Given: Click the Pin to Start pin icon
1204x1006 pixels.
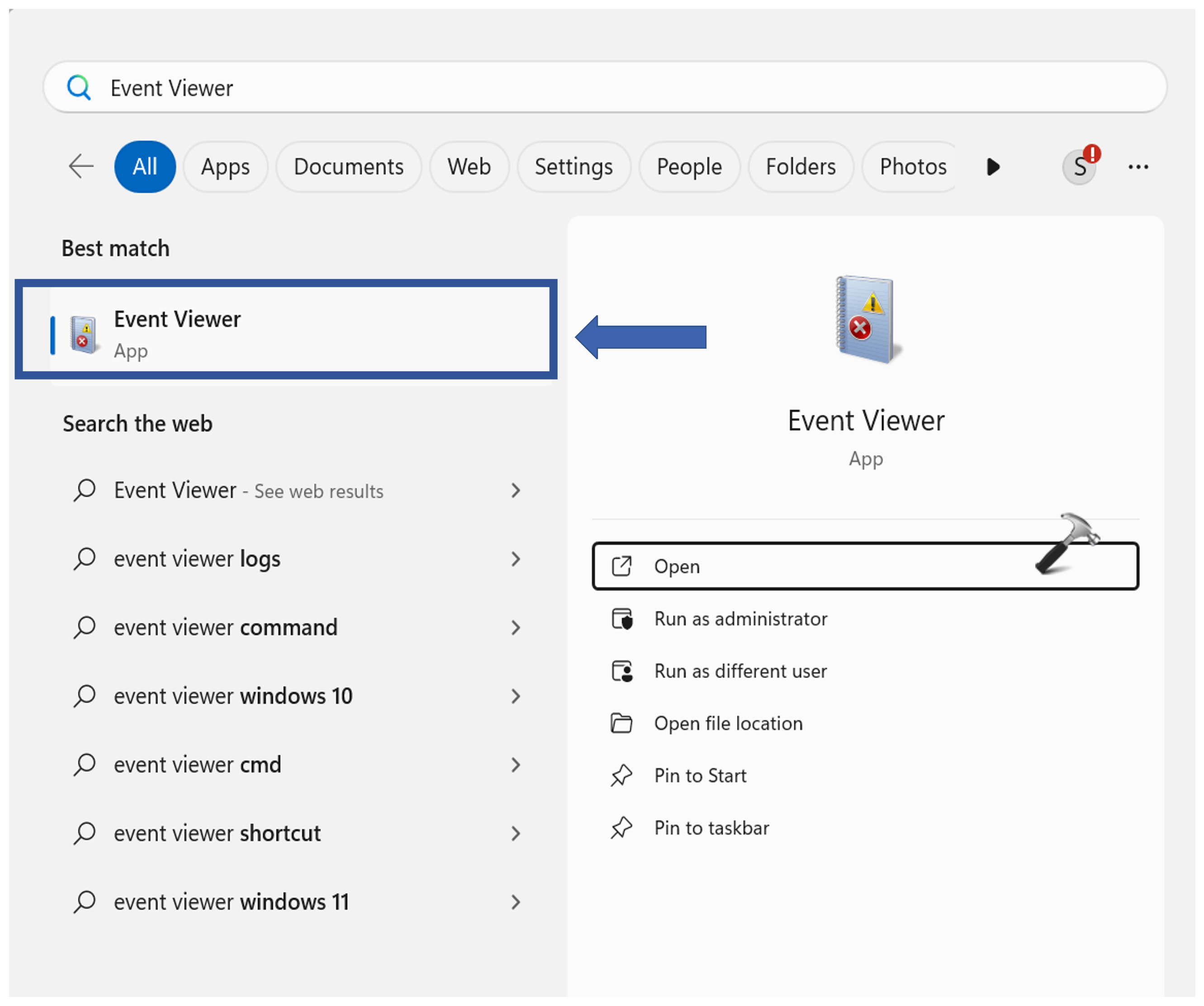Looking at the screenshot, I should coord(621,775).
